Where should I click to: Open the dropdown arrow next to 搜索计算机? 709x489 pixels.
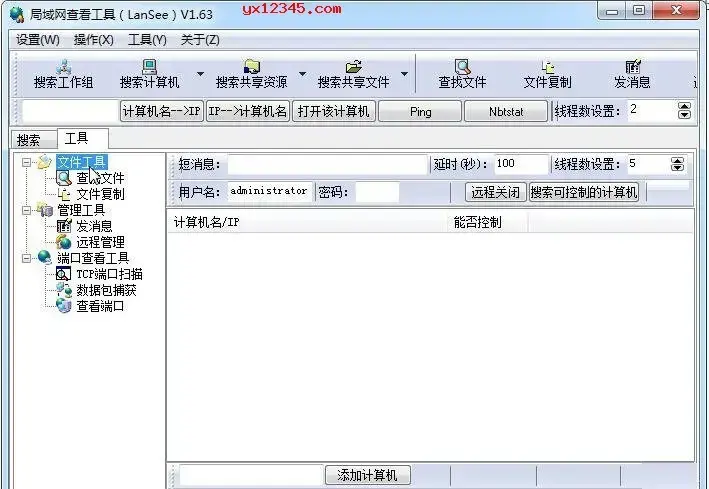point(200,74)
